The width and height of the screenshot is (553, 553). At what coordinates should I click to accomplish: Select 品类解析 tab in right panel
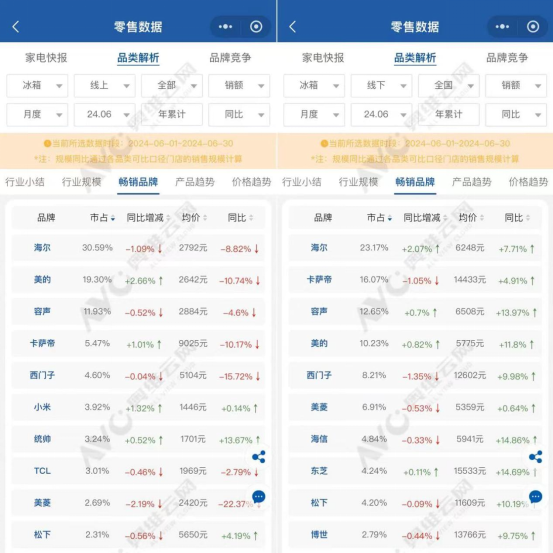[x=415, y=58]
